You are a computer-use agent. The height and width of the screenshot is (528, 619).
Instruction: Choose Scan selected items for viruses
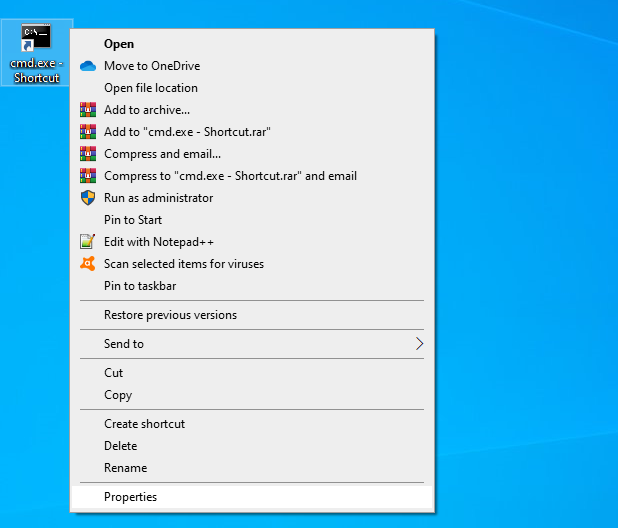252,264
